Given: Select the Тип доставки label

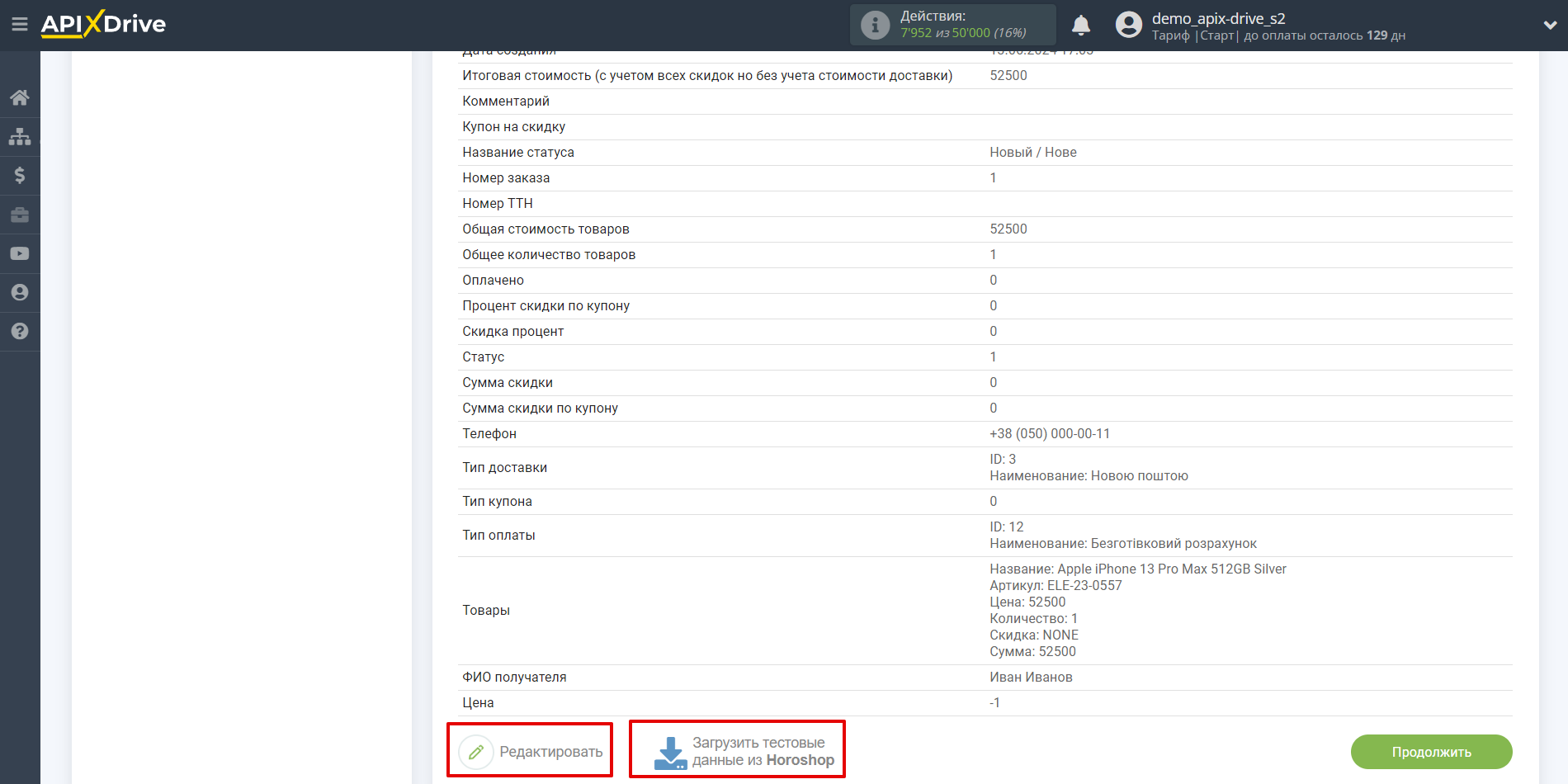Looking at the screenshot, I should [x=504, y=468].
